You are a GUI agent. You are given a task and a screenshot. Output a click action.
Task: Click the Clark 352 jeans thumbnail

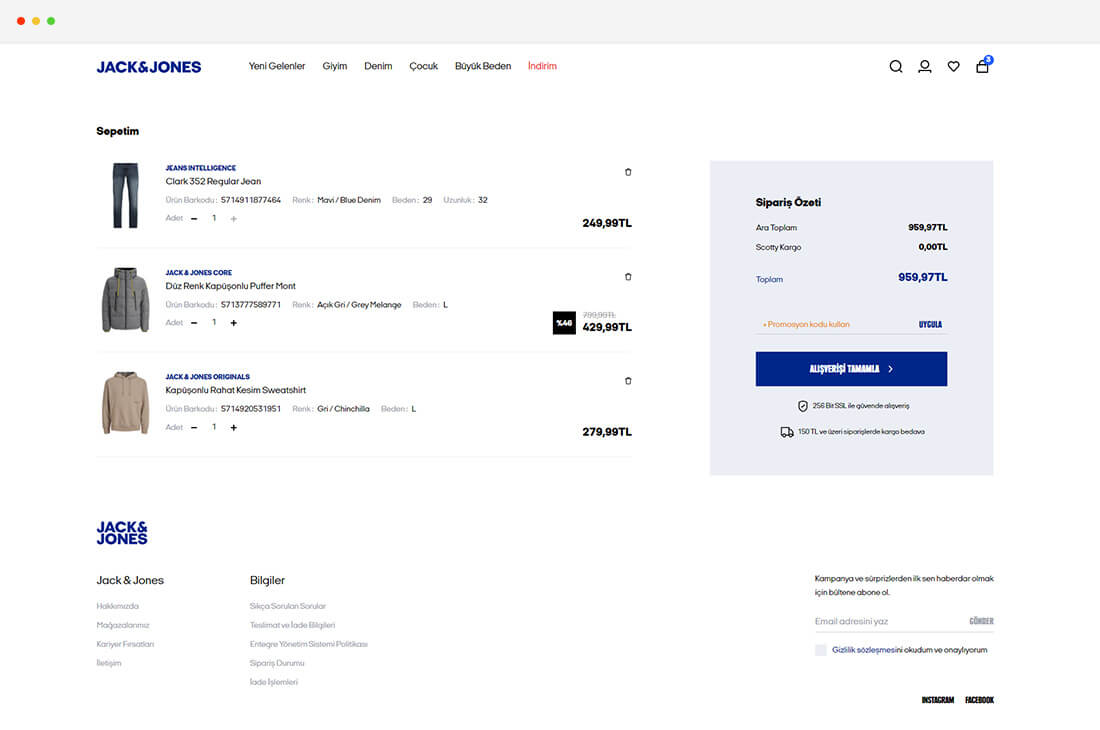[x=126, y=196]
